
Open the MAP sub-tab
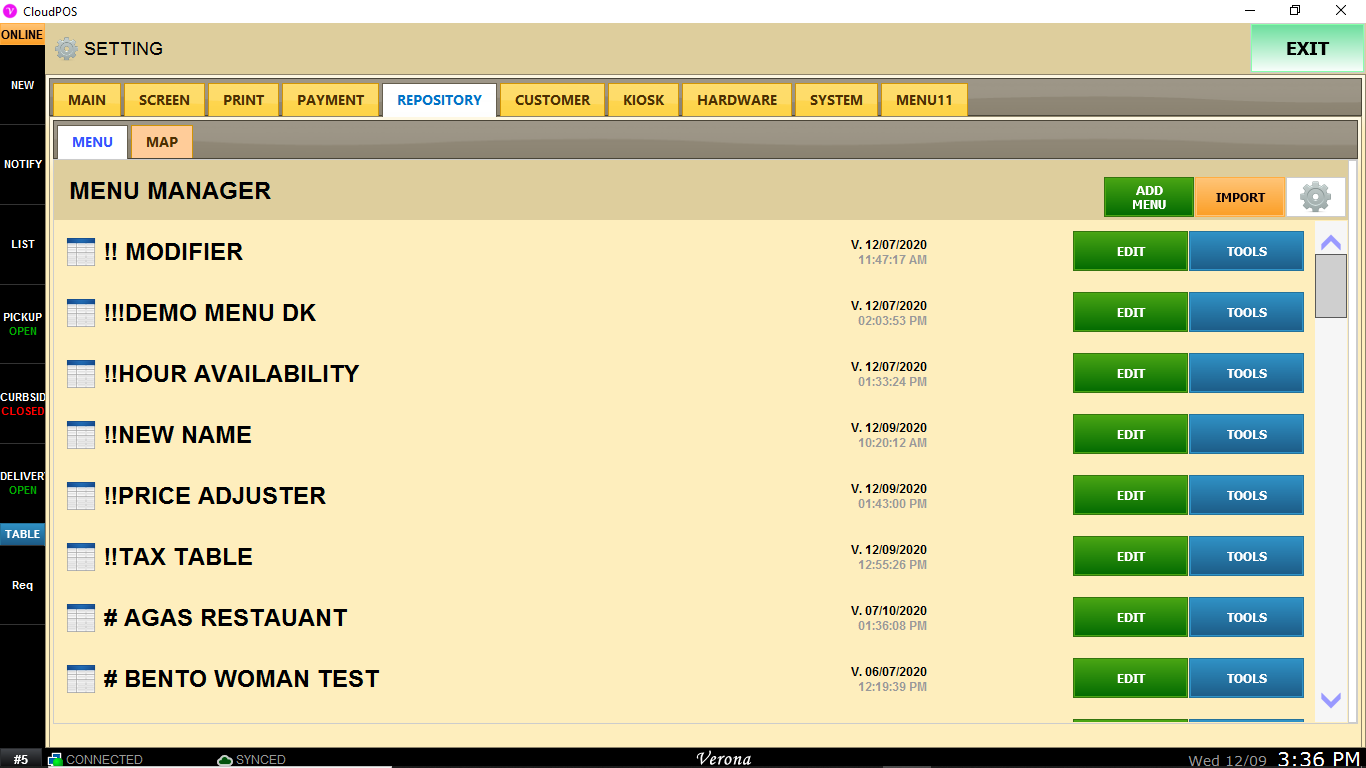pyautogui.click(x=162, y=142)
